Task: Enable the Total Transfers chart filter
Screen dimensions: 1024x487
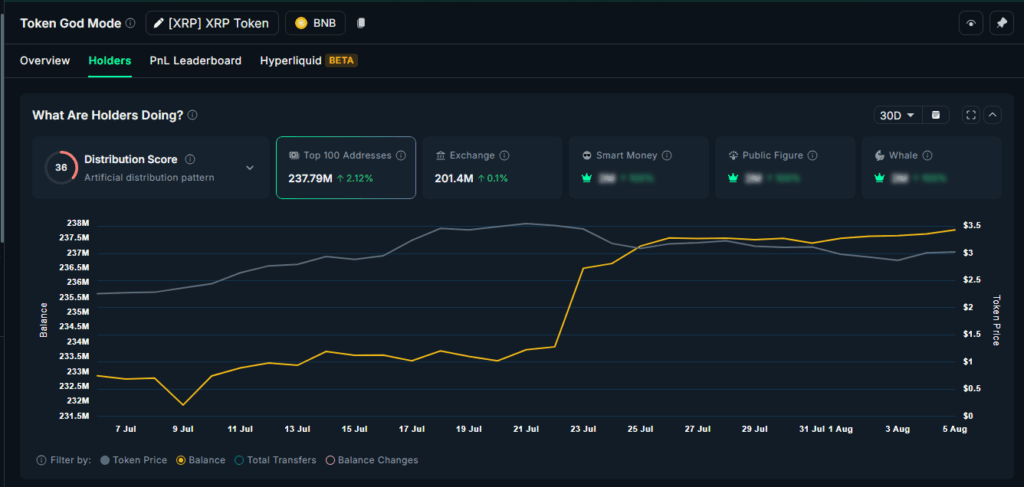Action: 276,460
